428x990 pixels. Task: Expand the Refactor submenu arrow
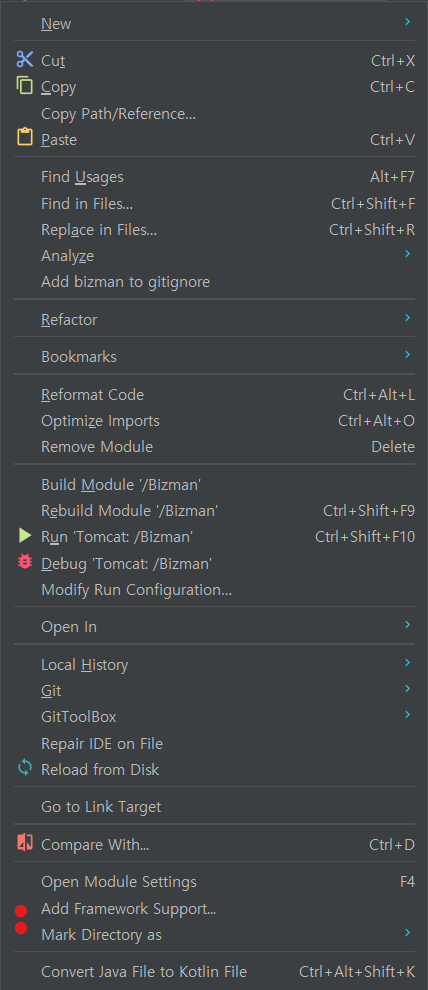click(408, 318)
